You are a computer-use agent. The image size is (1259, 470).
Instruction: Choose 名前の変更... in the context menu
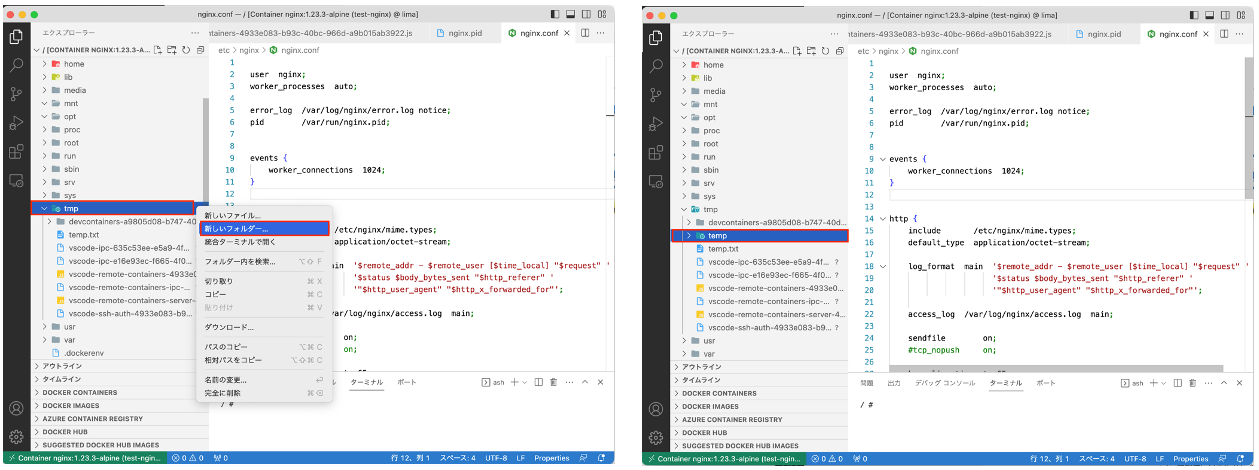[x=264, y=380]
